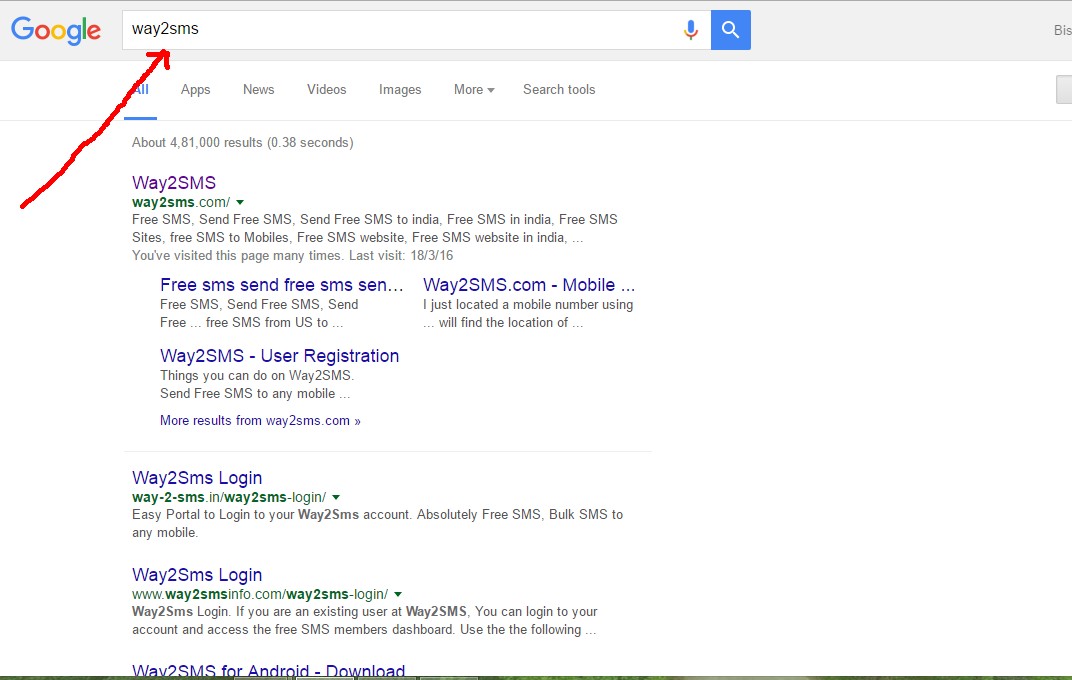Image resolution: width=1072 pixels, height=680 pixels.
Task: Click the 'I just located a mobile number' snippet
Action: pos(528,313)
